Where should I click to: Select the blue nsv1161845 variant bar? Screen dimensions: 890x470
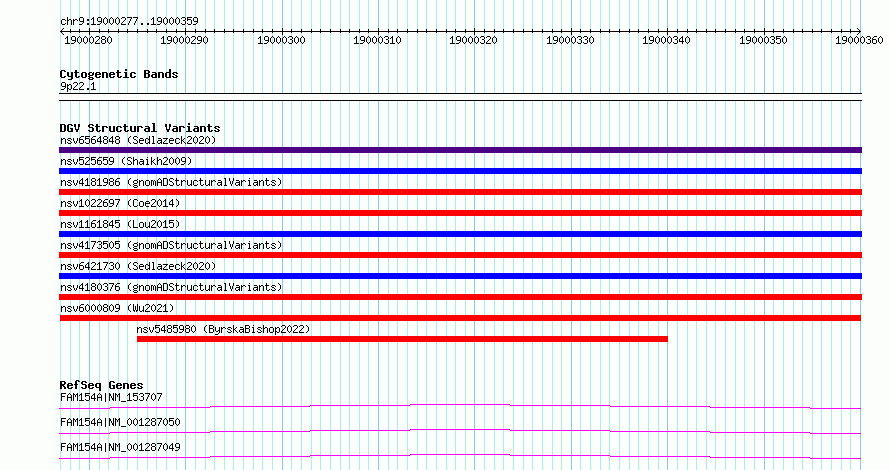(460, 234)
